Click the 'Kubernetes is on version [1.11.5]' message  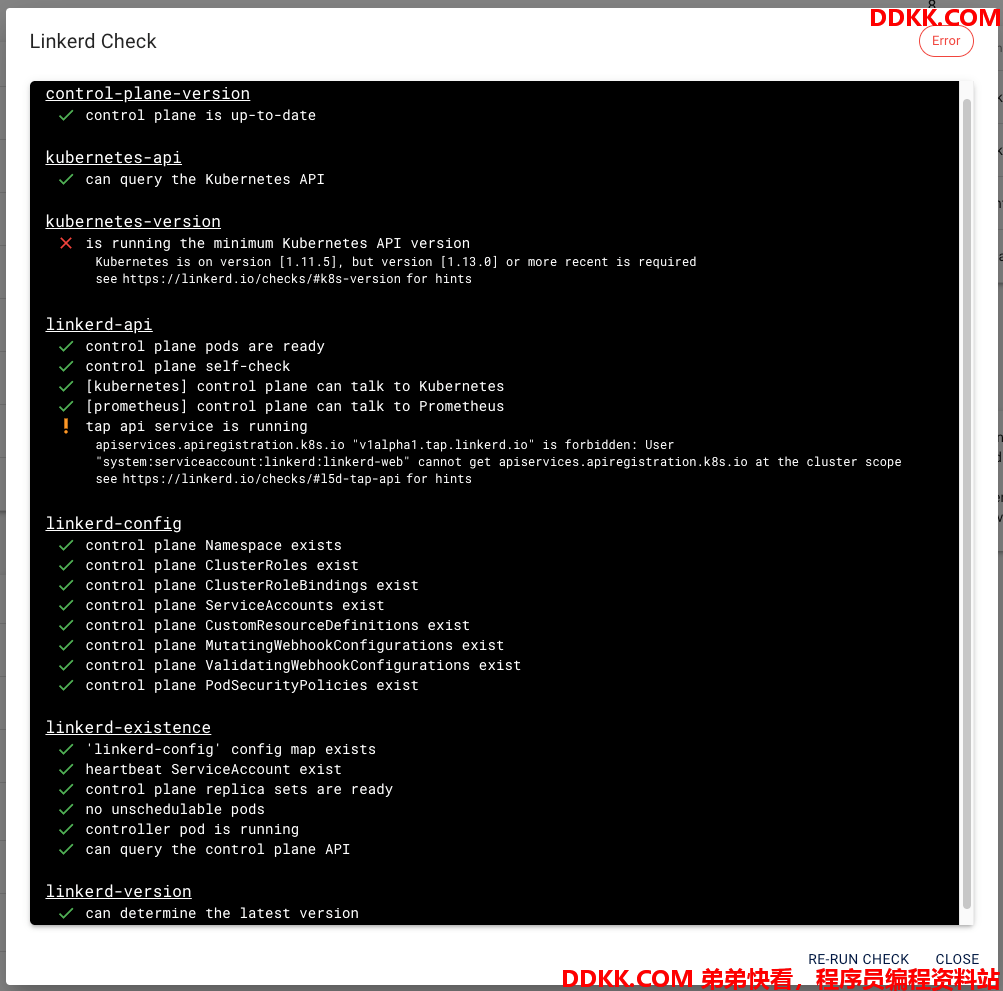[x=396, y=262]
